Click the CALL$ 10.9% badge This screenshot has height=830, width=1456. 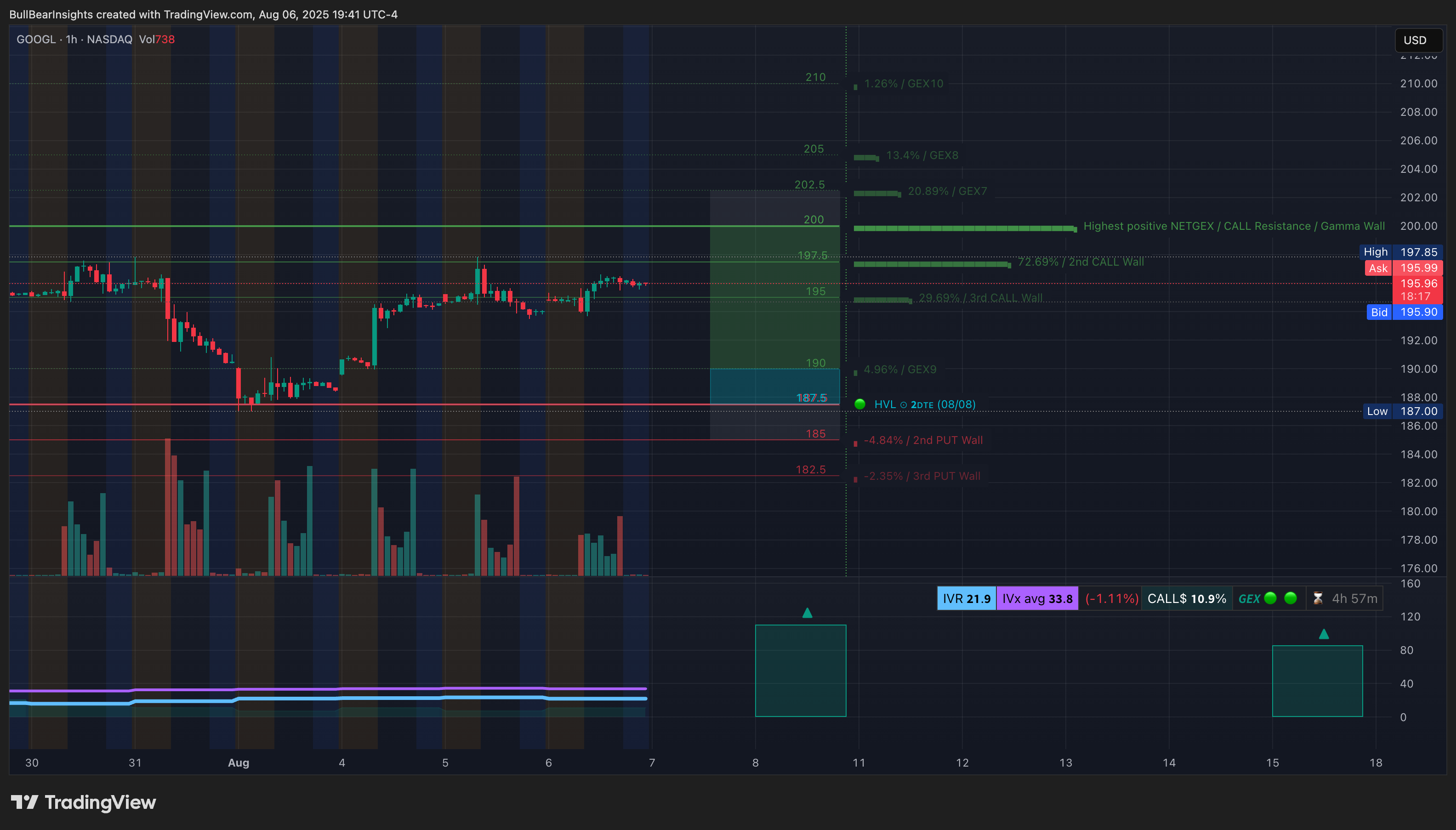(x=1186, y=598)
